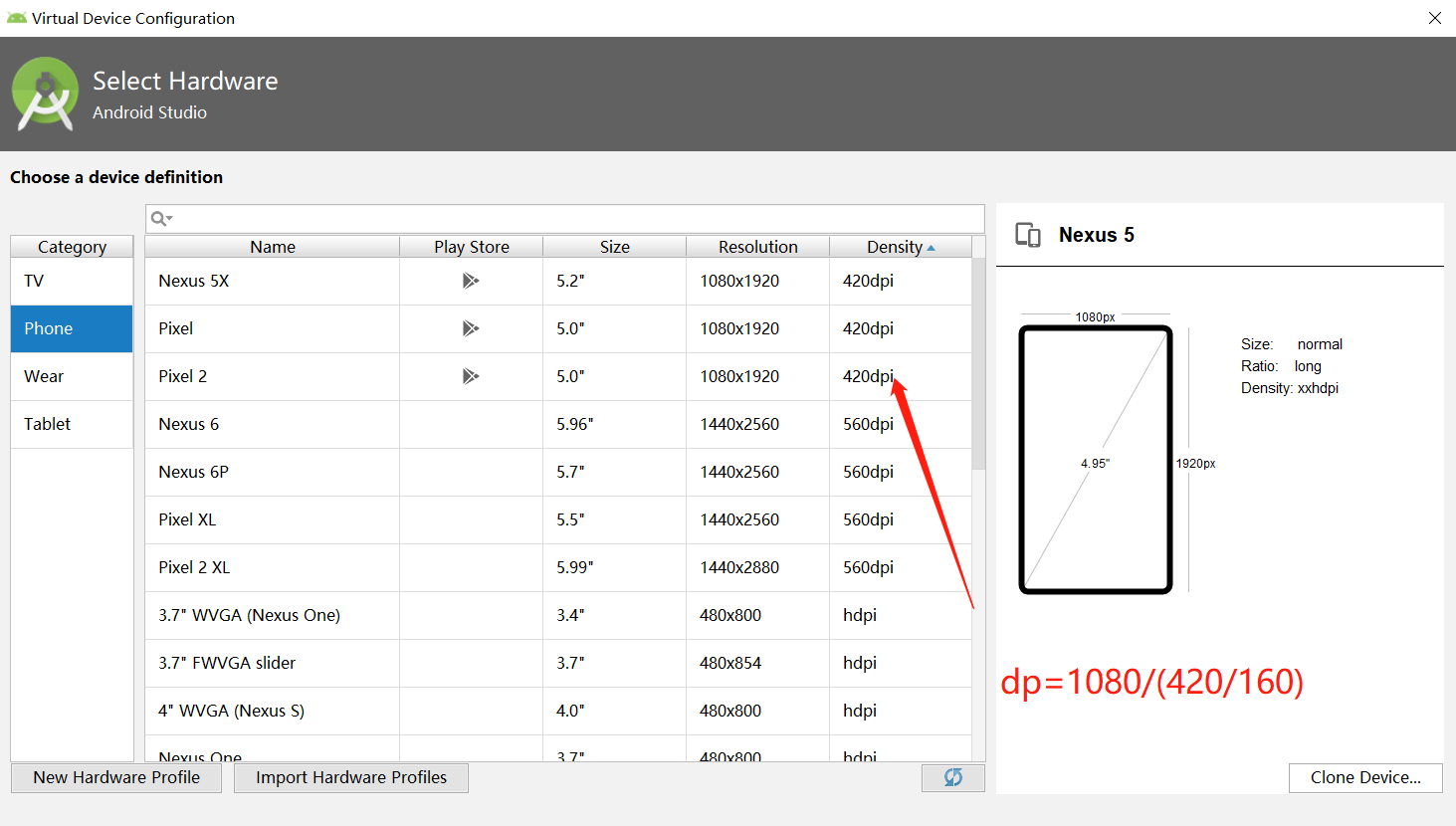This screenshot has height=826, width=1456.
Task: Select the Nexus 5X device row
Action: tap(558, 281)
